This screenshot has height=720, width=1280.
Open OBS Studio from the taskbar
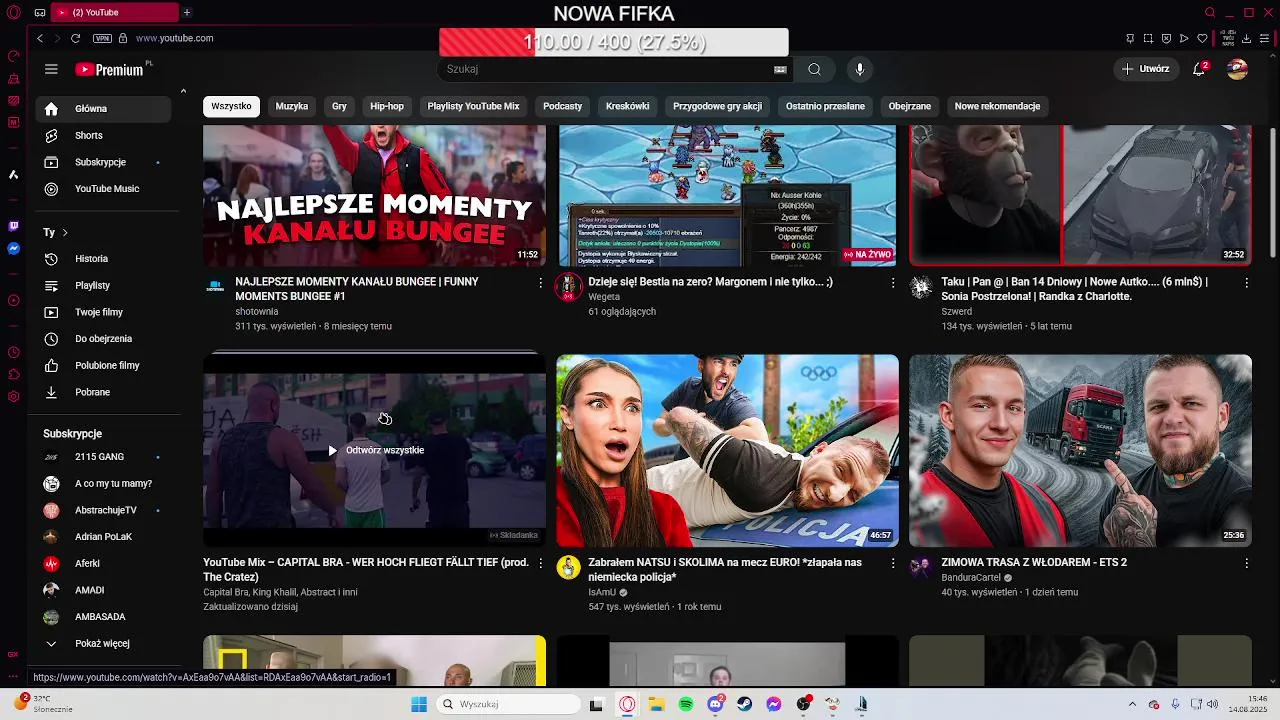point(803,704)
